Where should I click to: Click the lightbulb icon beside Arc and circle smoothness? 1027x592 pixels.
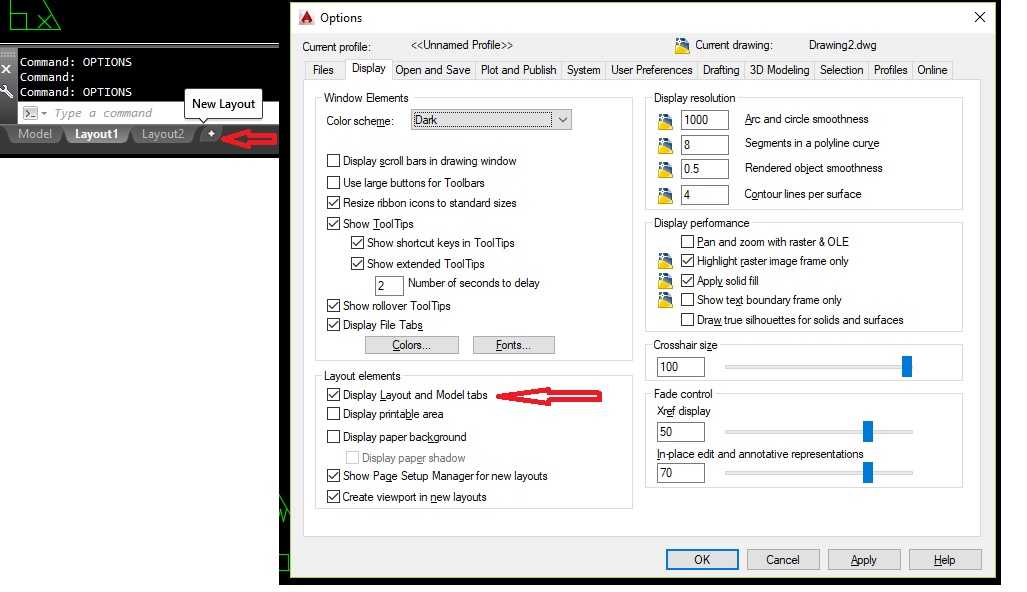(x=664, y=118)
